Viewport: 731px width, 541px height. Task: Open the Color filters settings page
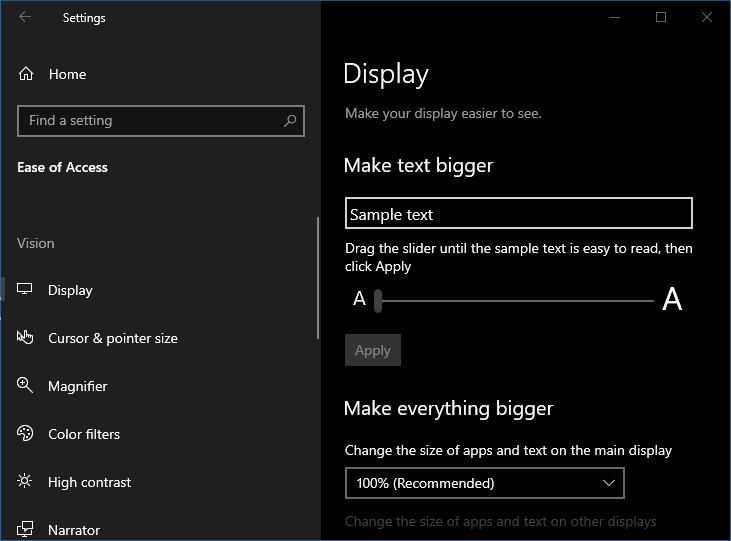[84, 434]
